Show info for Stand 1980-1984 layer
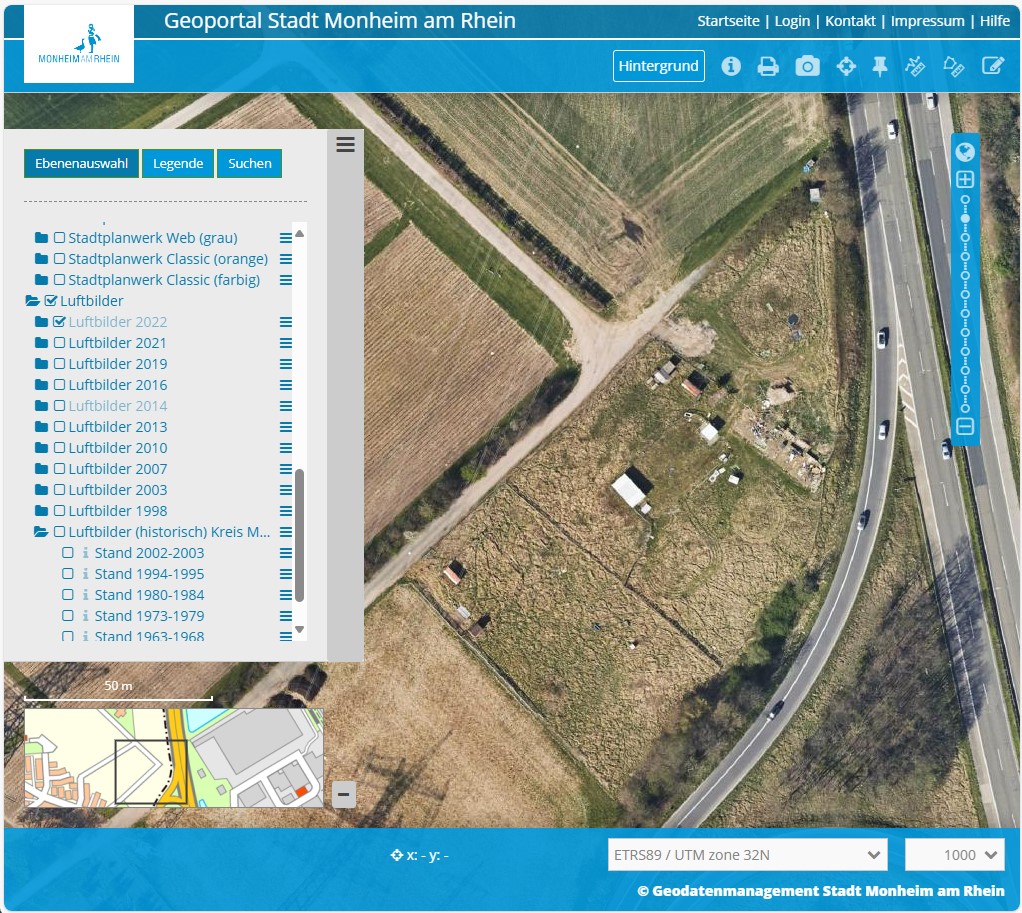 coord(85,594)
